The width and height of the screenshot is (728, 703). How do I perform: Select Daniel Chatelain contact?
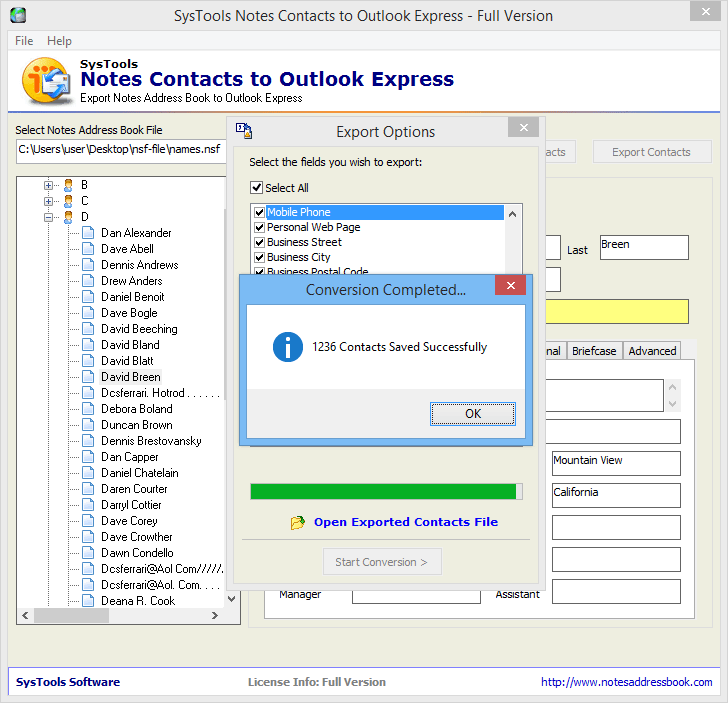click(140, 473)
